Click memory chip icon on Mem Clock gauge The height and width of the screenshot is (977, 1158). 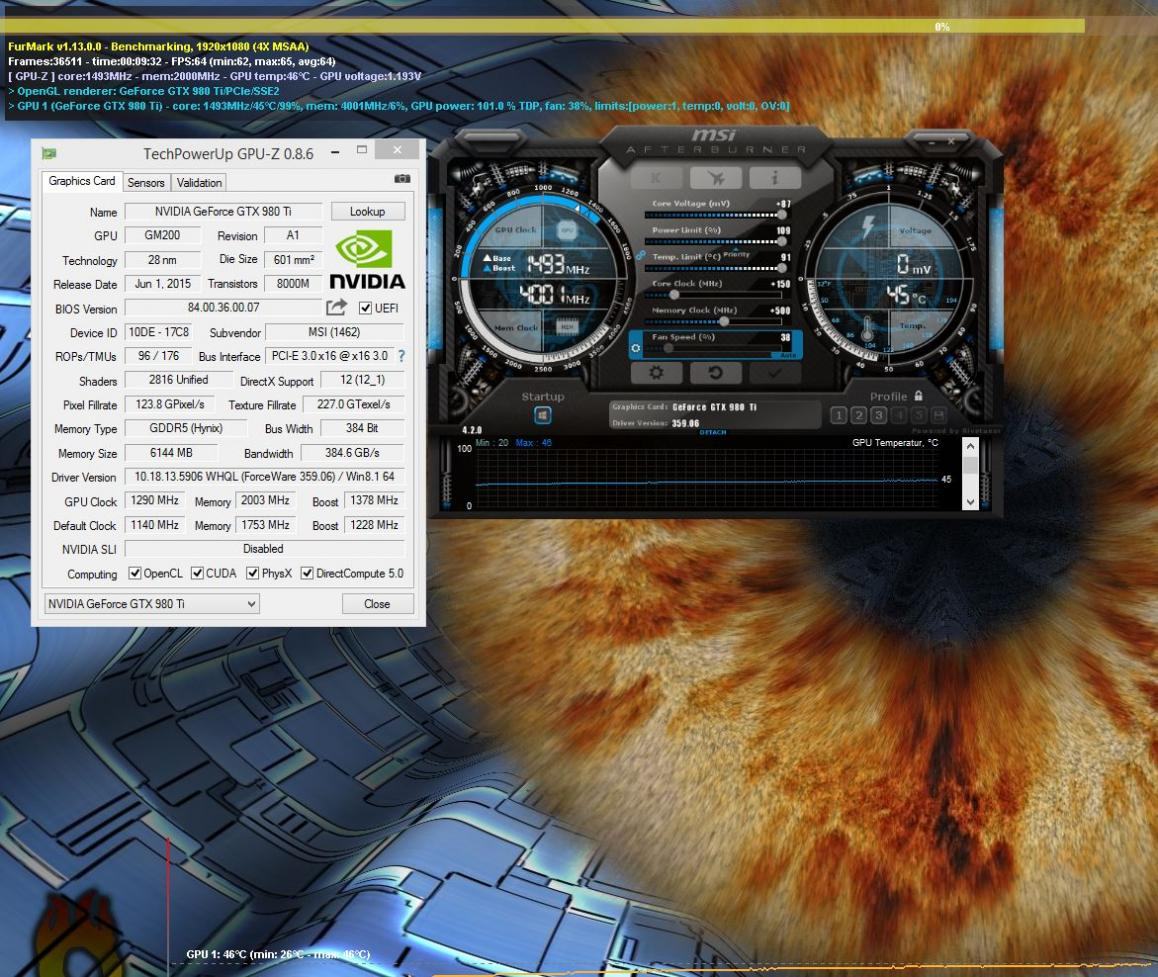point(566,326)
